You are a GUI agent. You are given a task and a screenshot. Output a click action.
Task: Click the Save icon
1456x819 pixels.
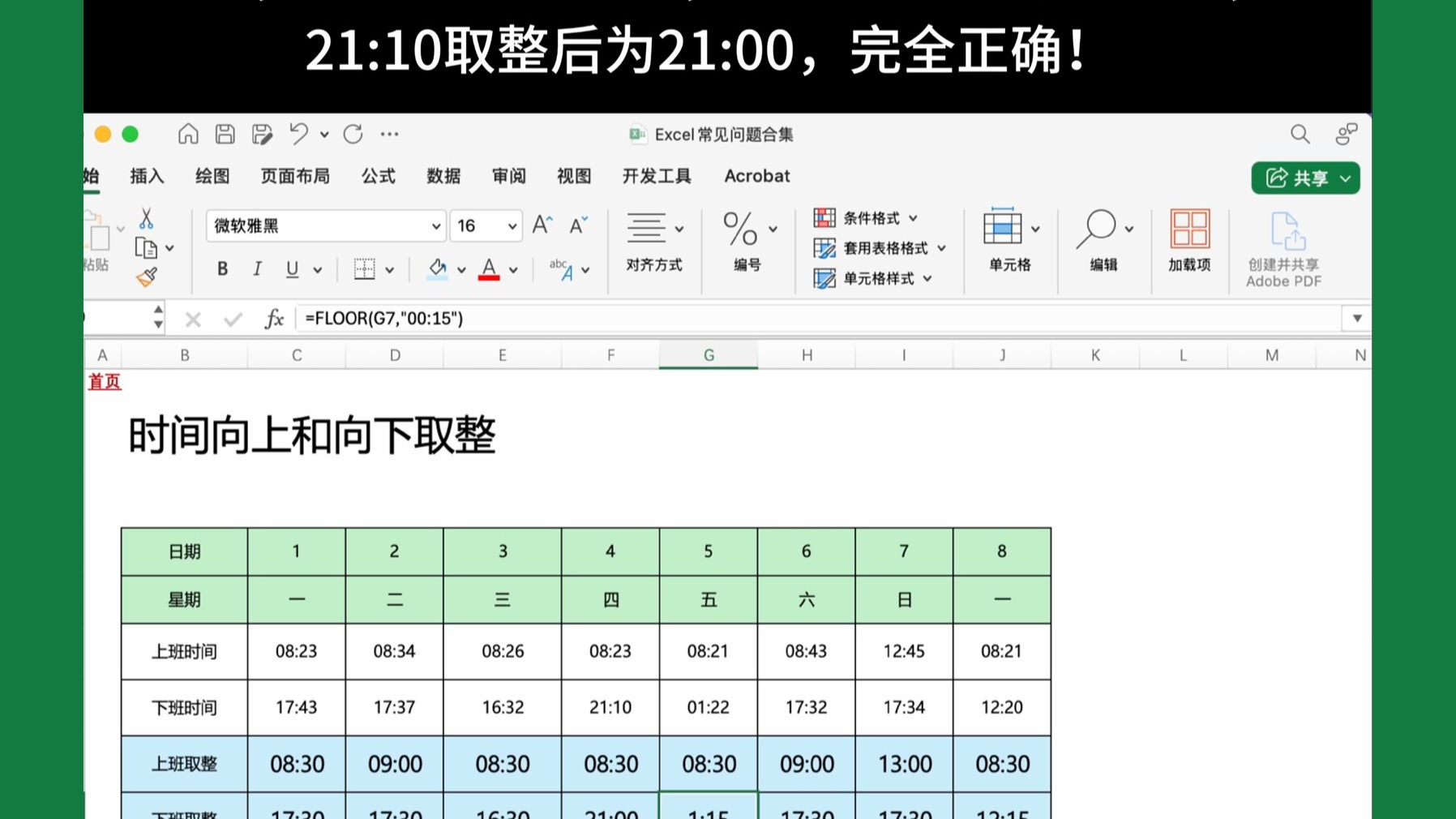[225, 134]
